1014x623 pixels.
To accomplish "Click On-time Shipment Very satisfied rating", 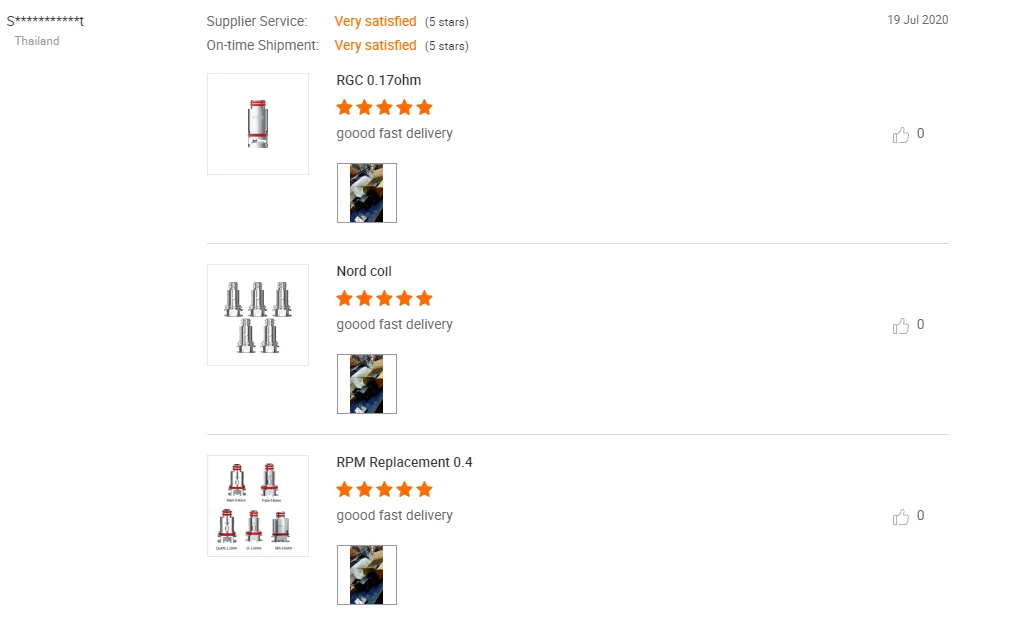I will [375, 45].
